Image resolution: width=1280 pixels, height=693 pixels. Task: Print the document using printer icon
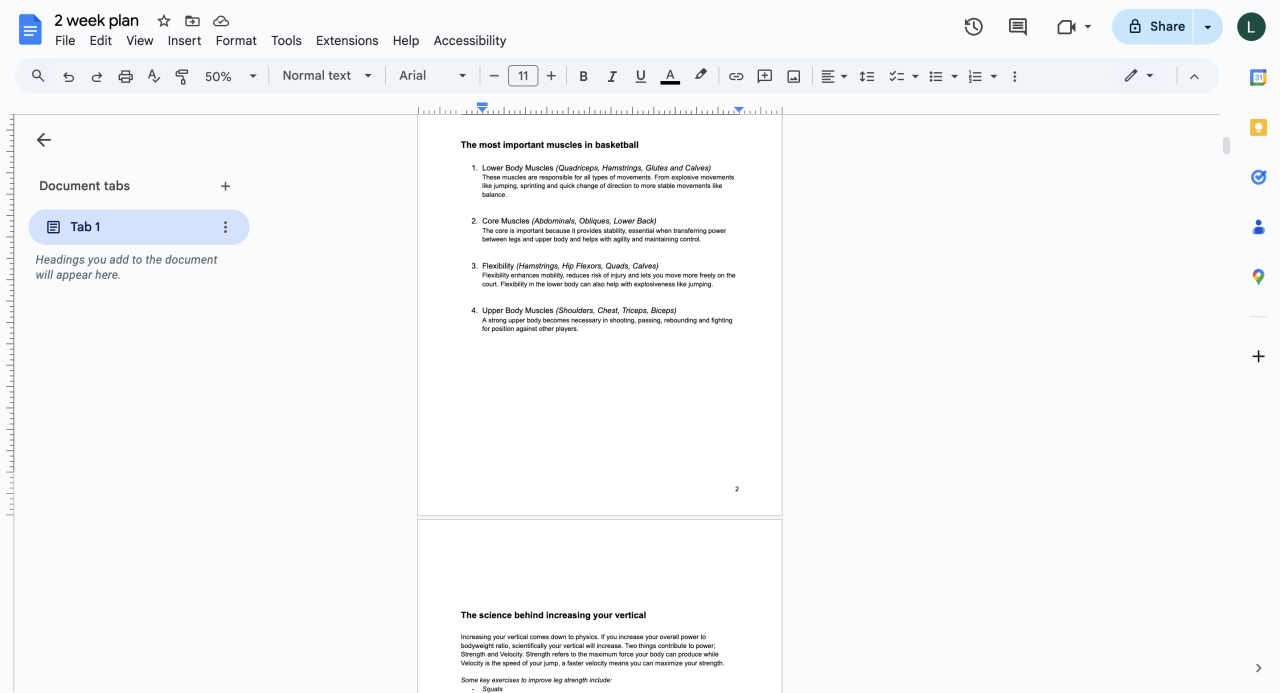125,76
